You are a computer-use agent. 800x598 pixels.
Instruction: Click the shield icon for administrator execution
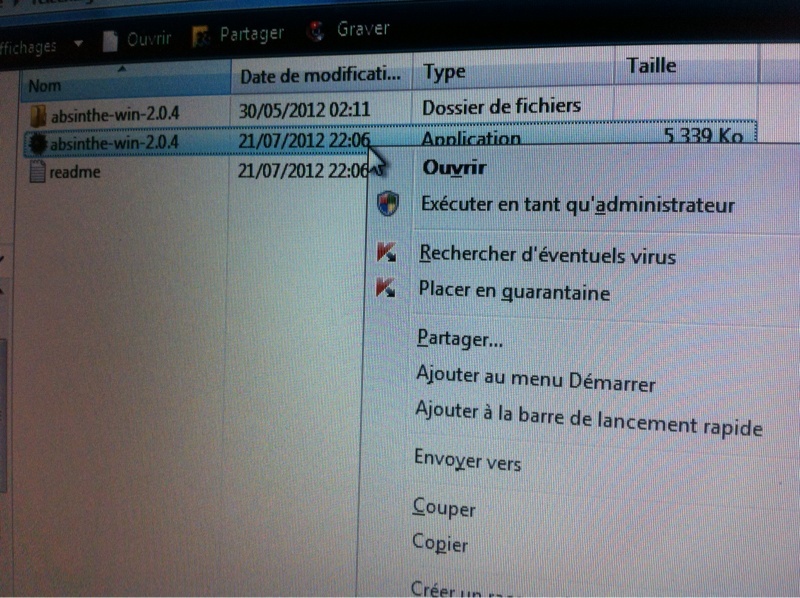point(388,205)
